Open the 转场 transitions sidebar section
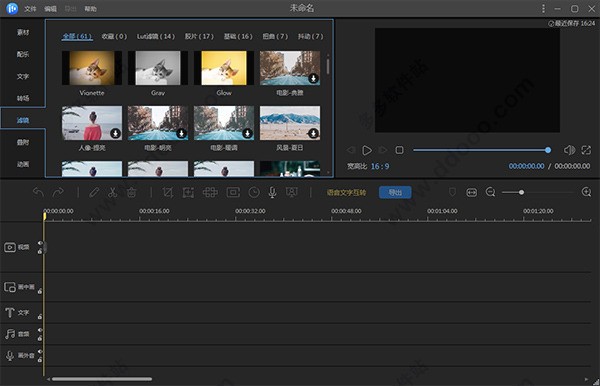 coord(23,98)
